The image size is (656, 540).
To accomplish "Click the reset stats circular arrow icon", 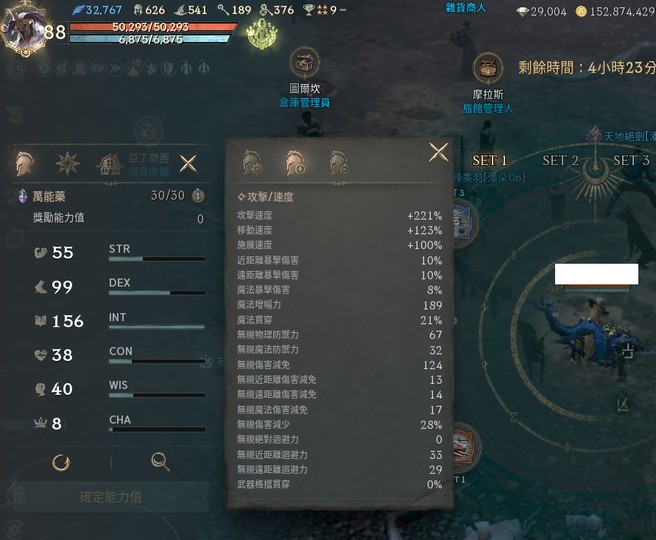I will (x=61, y=463).
